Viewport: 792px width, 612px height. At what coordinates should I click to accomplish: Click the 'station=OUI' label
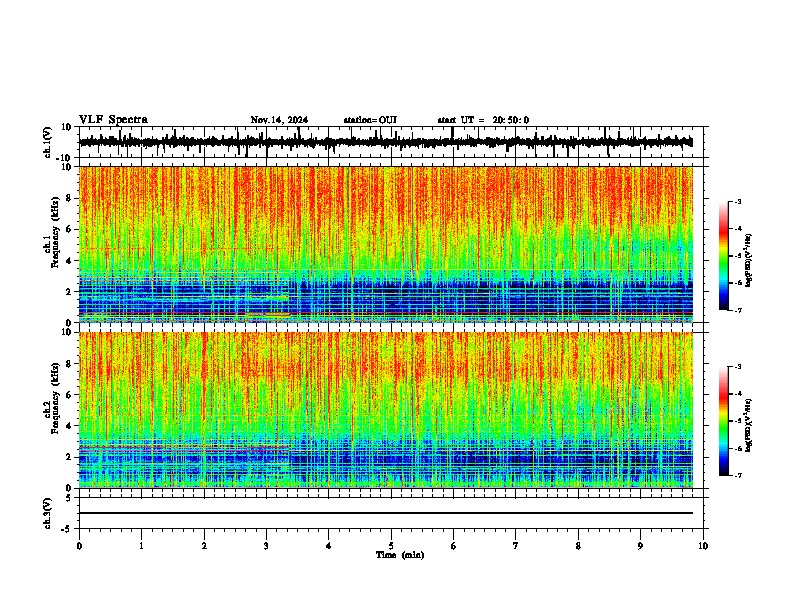pyautogui.click(x=370, y=120)
